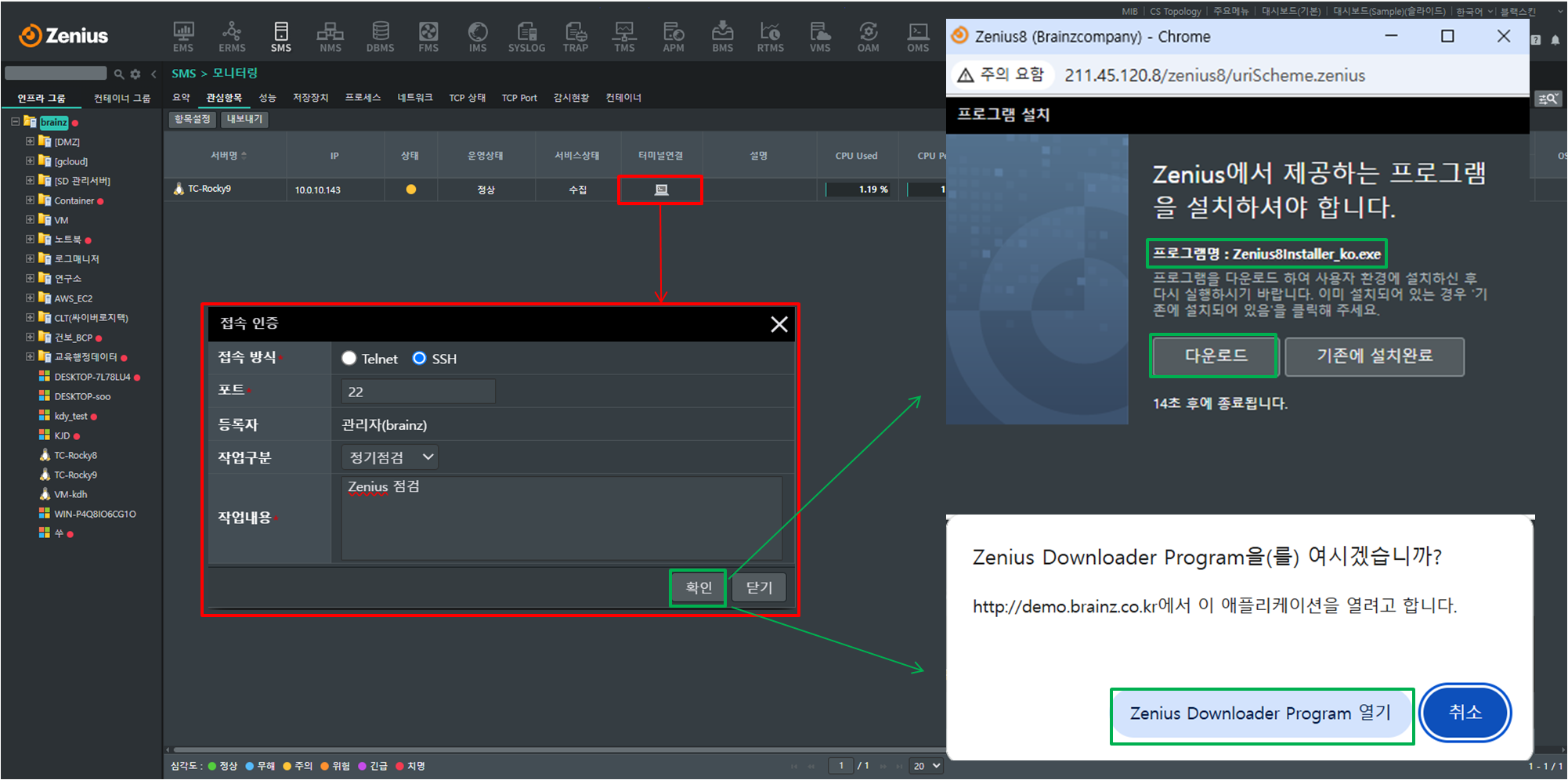Image resolution: width=1568 pixels, height=780 pixels.
Task: Open the page size 20 dropdown
Action: 926,766
